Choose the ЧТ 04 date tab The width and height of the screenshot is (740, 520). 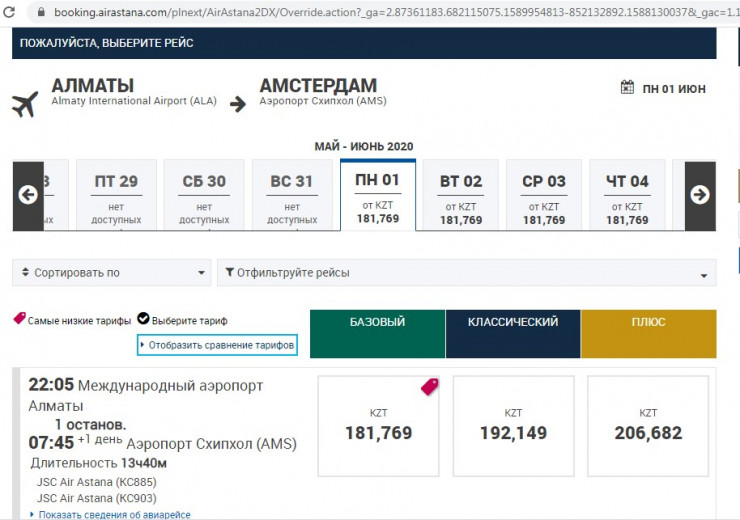tap(627, 196)
